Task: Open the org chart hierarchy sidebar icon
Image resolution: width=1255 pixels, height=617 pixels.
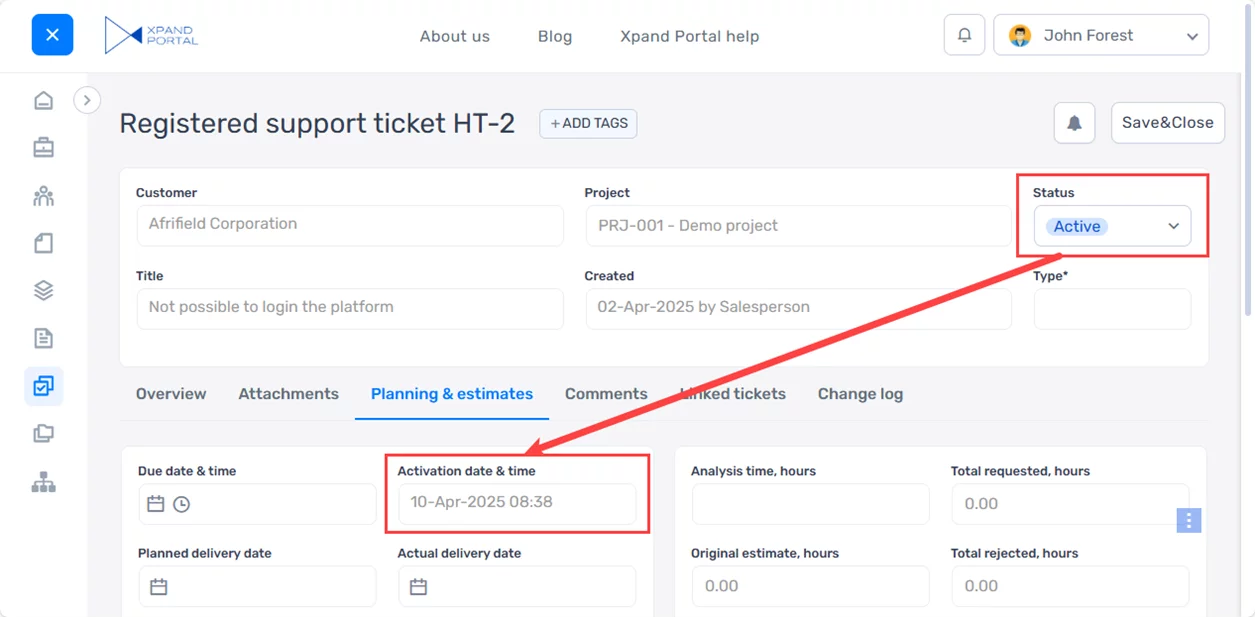Action: (x=43, y=482)
